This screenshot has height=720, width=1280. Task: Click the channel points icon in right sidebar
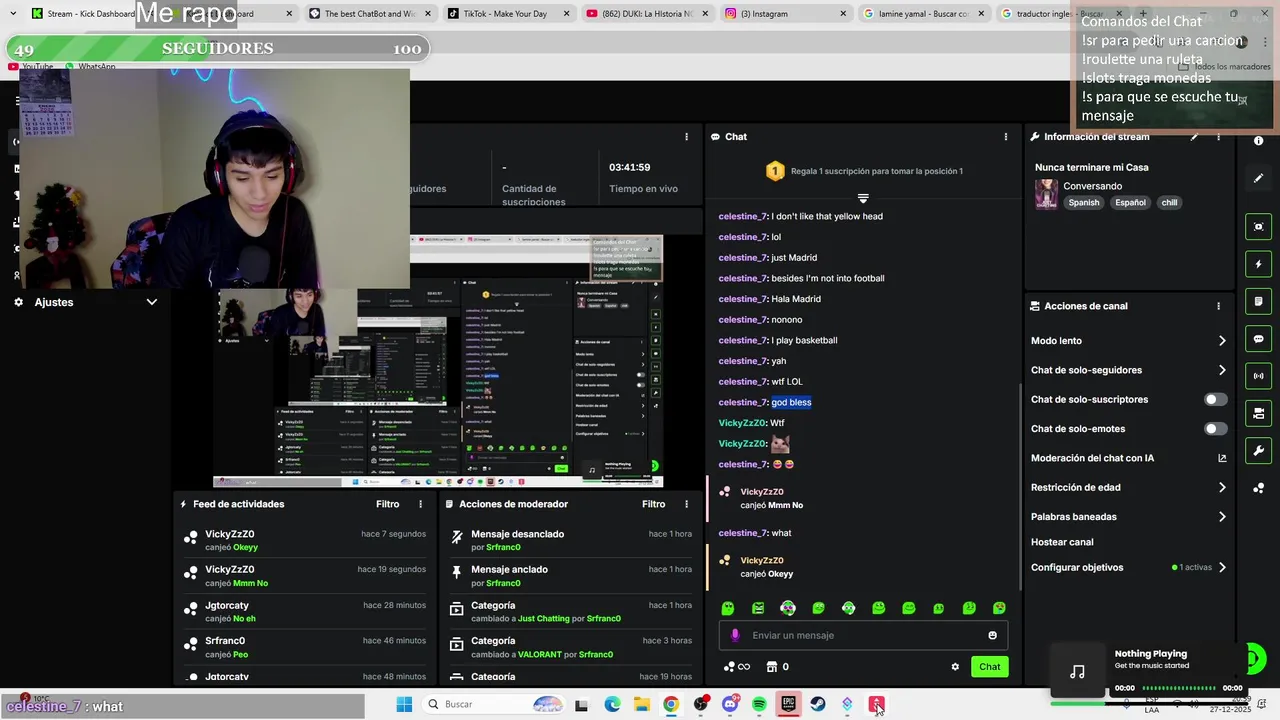pyautogui.click(x=1258, y=488)
